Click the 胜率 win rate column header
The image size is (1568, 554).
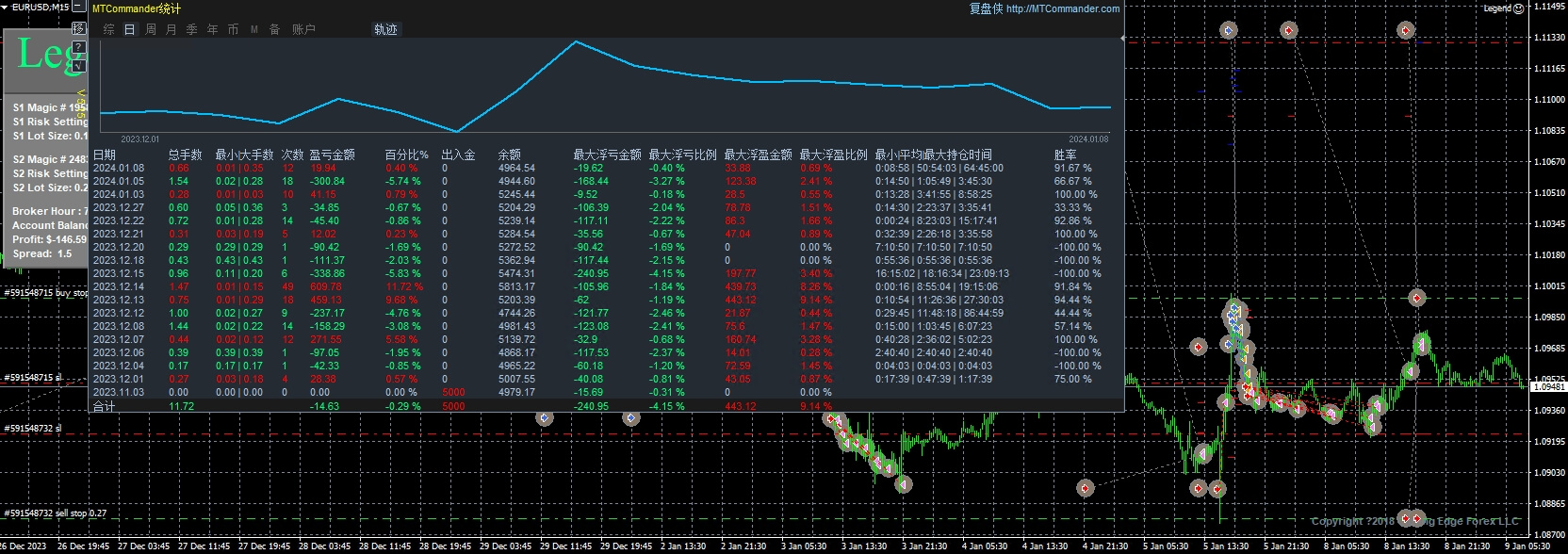pos(1065,155)
